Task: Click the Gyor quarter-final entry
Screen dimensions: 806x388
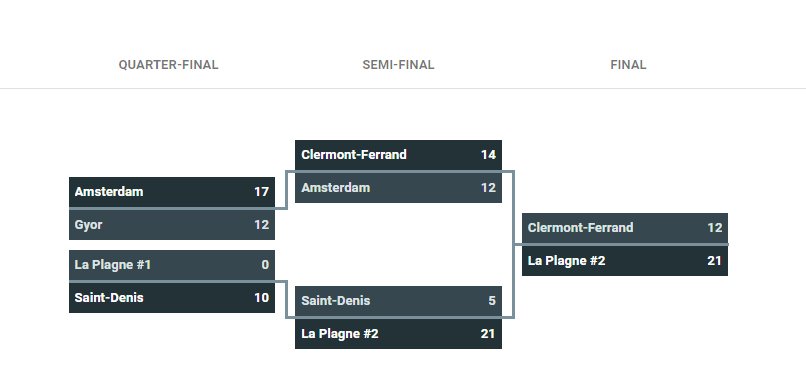Action: point(172,225)
